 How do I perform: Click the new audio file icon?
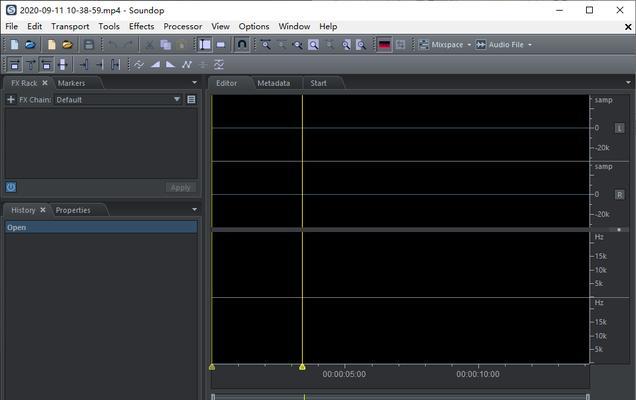point(15,45)
